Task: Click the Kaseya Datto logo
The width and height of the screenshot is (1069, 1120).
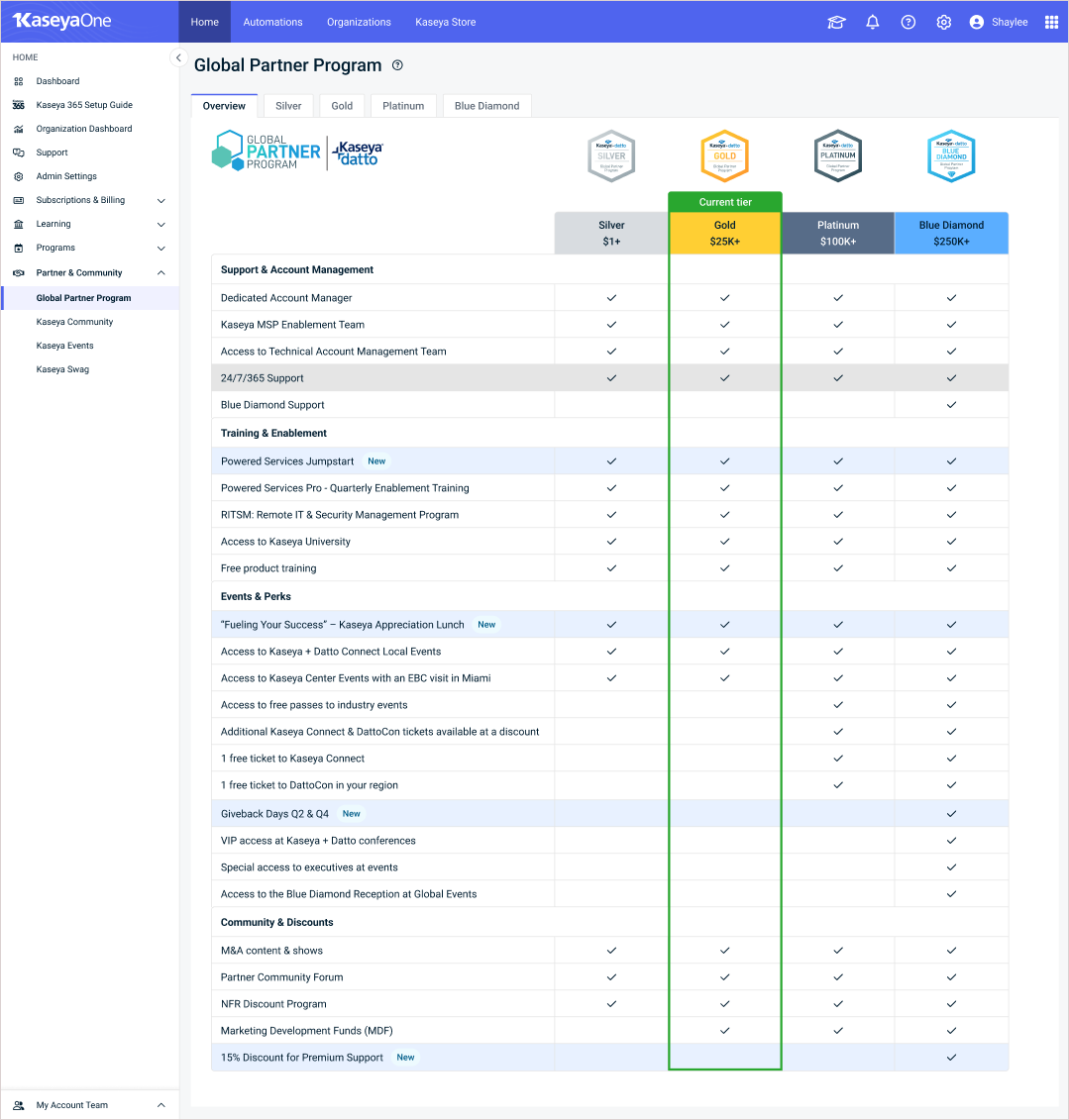Action: (358, 153)
